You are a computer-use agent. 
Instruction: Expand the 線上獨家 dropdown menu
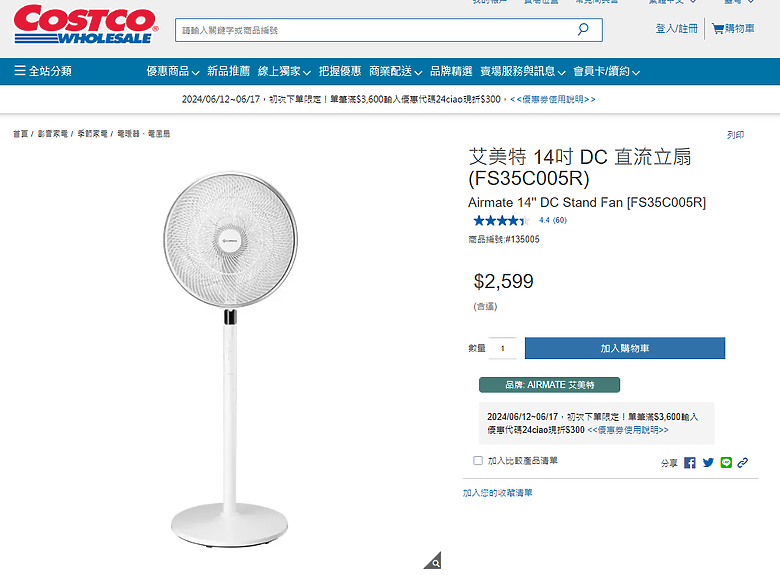(x=285, y=72)
